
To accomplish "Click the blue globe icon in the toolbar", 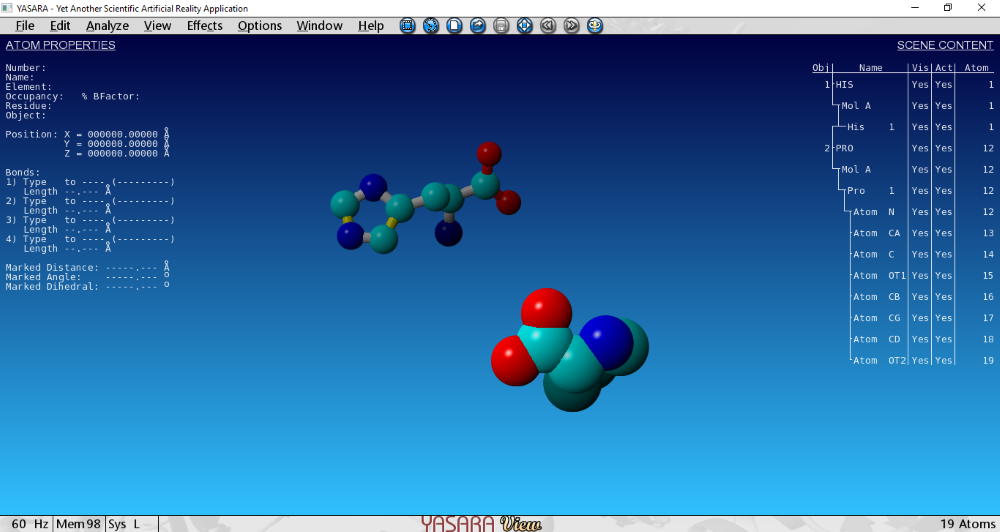I will click(431, 26).
